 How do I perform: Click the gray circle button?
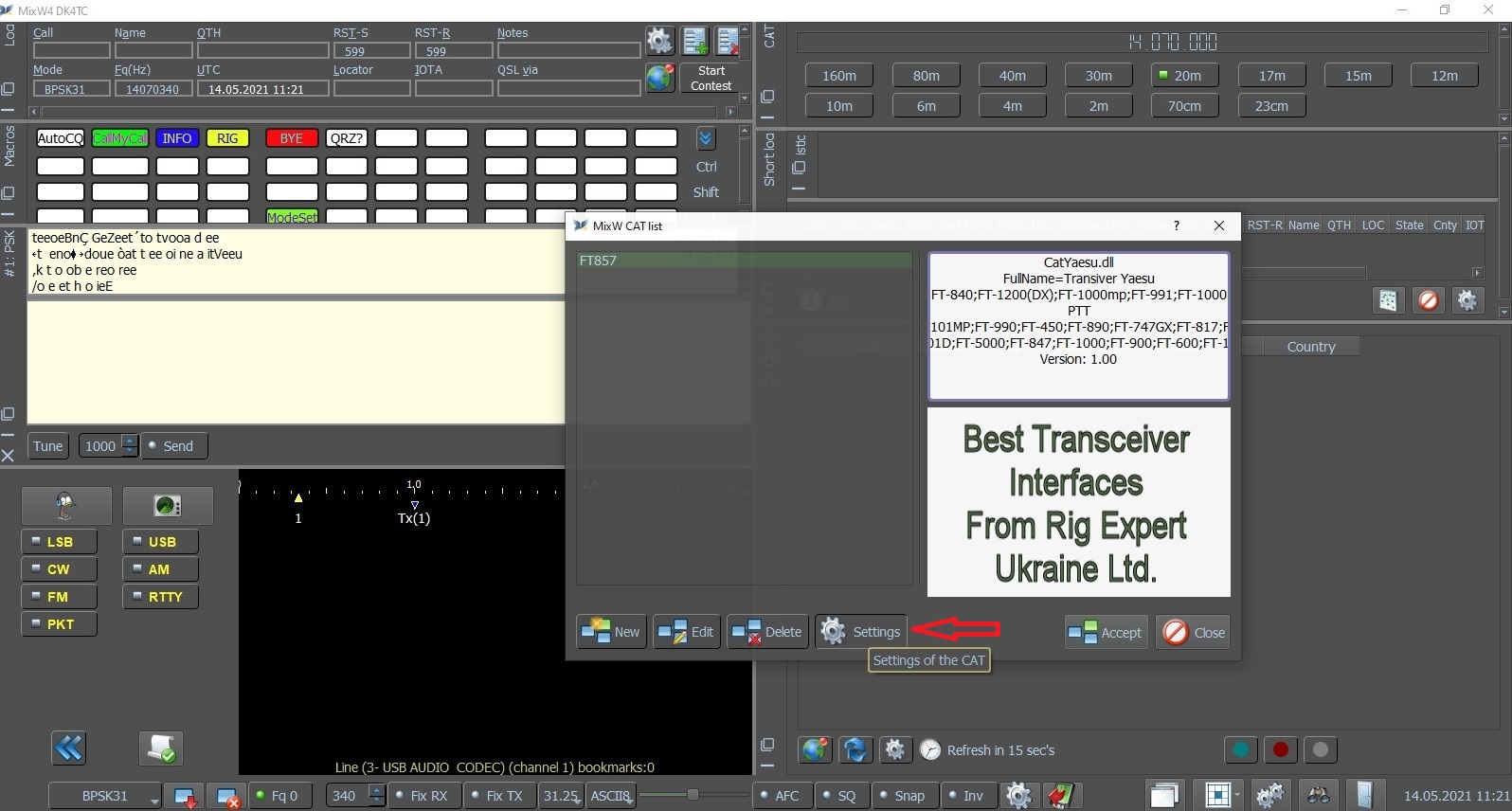coord(1321,750)
